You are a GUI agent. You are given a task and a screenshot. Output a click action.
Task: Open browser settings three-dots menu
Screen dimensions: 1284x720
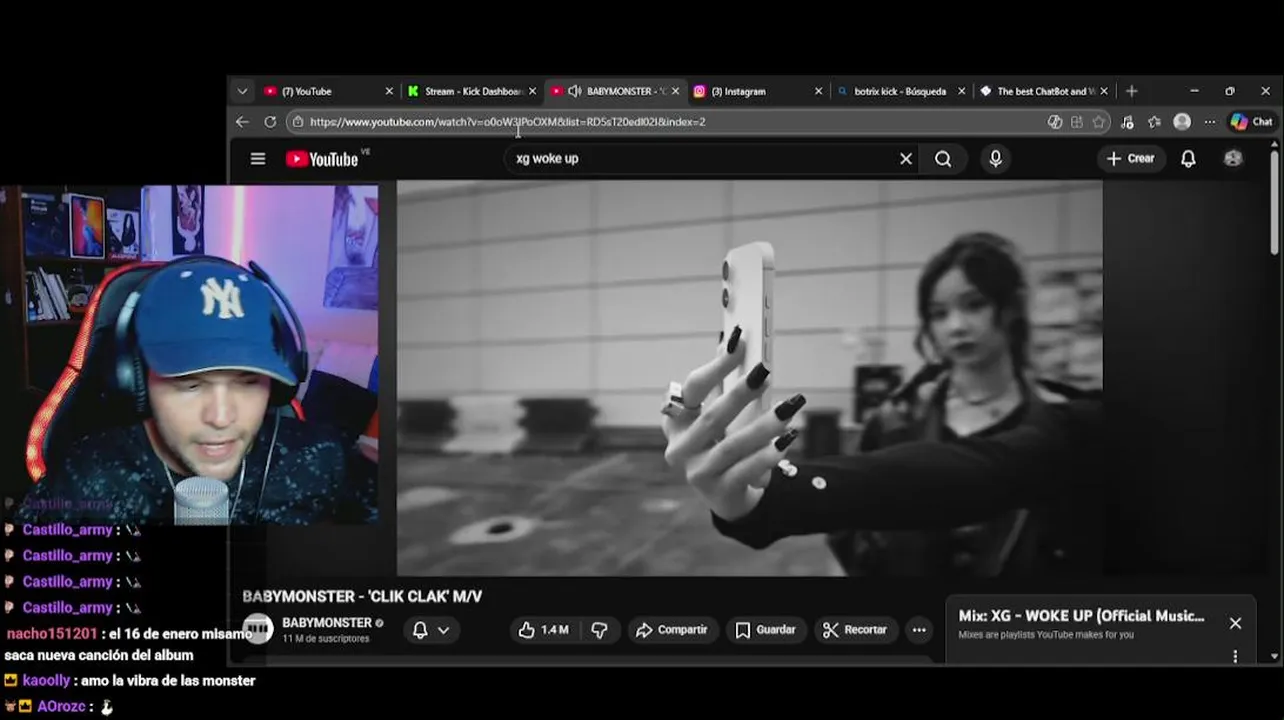tap(1210, 122)
